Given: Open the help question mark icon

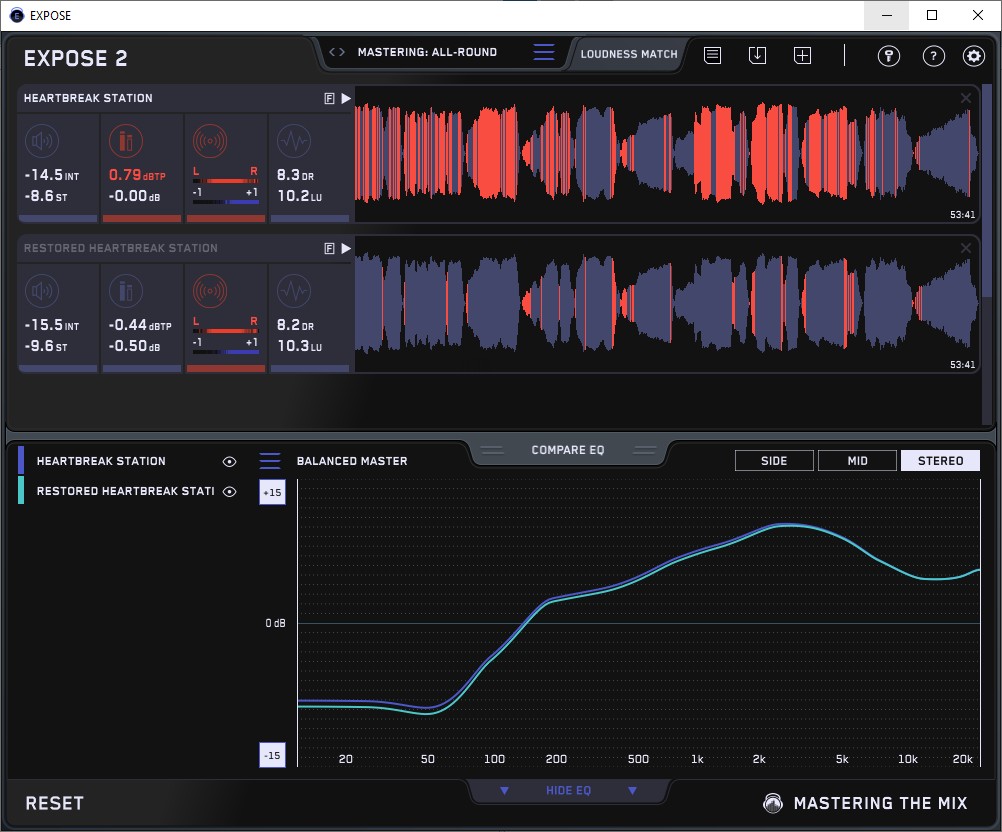Looking at the screenshot, I should (934, 56).
